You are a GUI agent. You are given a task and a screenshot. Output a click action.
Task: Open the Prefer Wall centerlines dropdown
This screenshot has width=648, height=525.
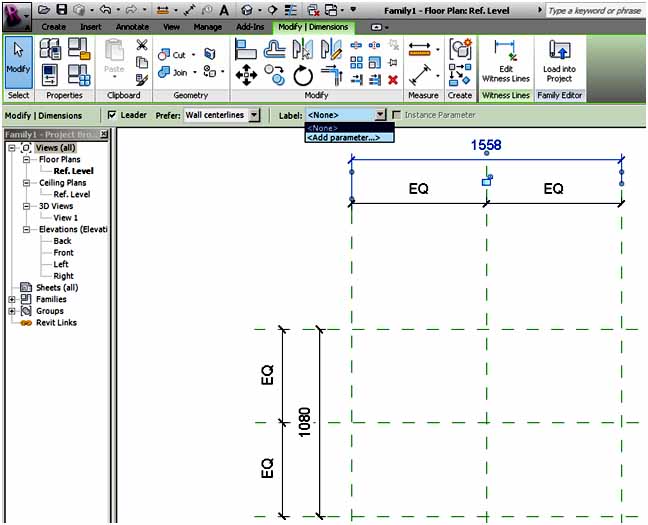pos(254,115)
